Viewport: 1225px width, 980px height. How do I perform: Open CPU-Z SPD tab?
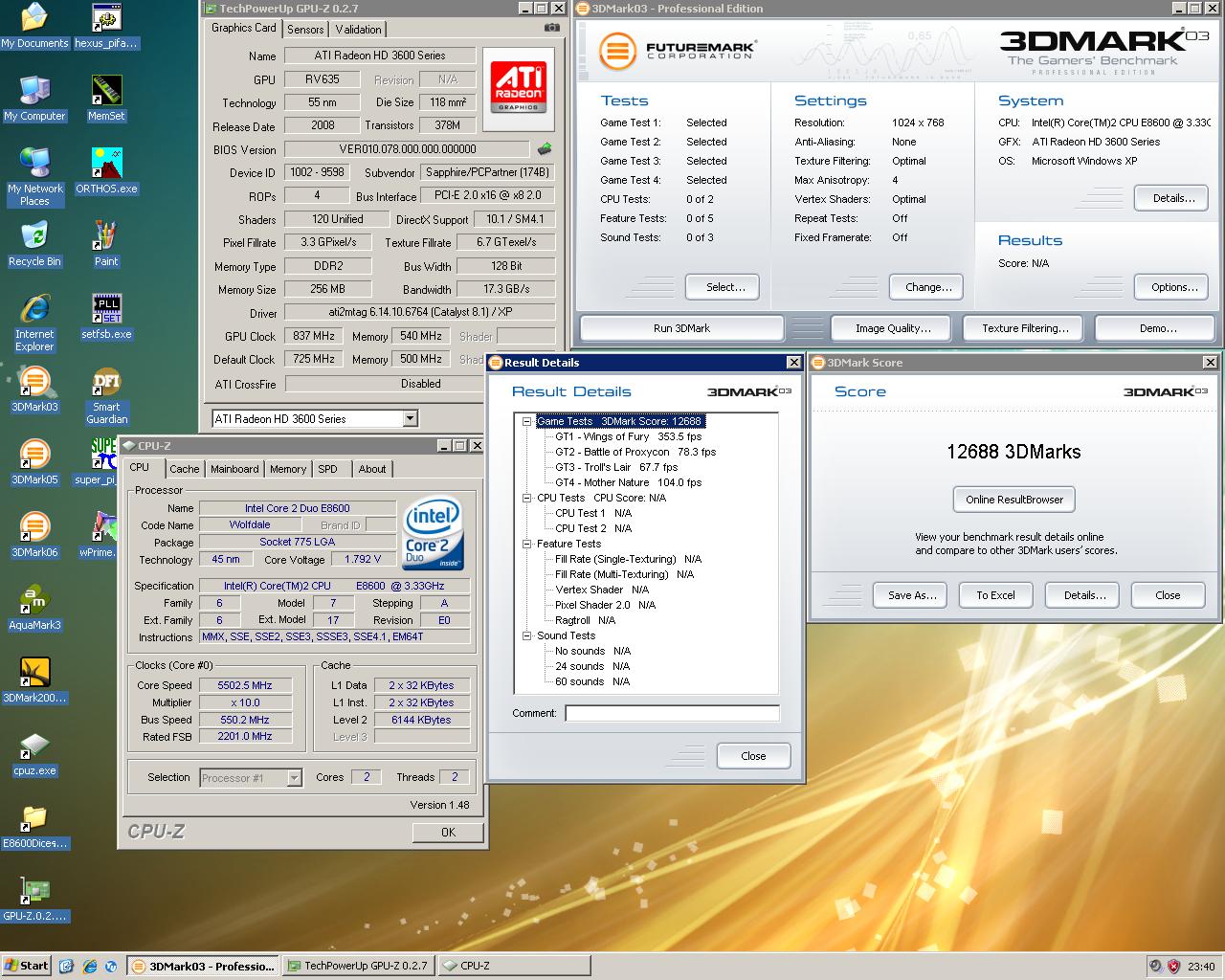328,469
